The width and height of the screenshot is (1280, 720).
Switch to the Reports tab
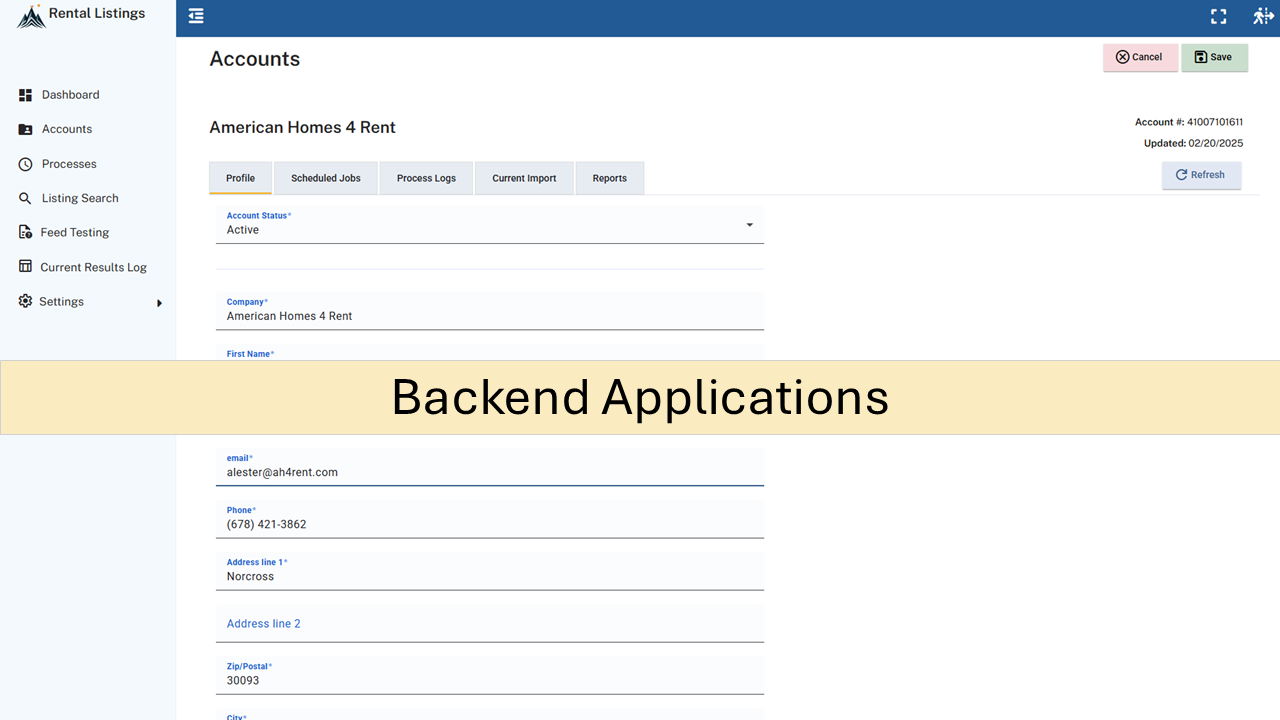tap(610, 178)
